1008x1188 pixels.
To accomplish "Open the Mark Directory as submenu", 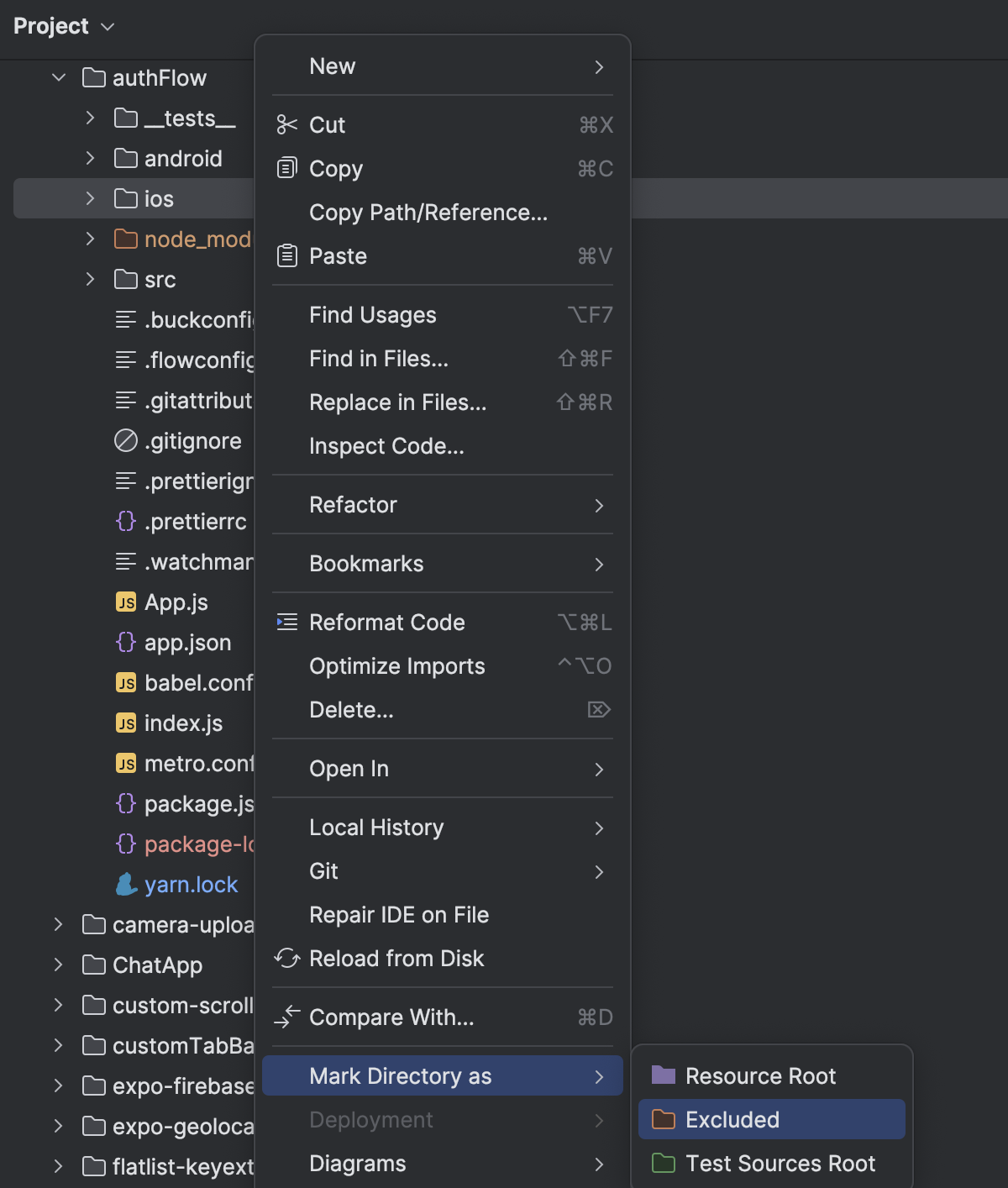I will pos(402,1075).
